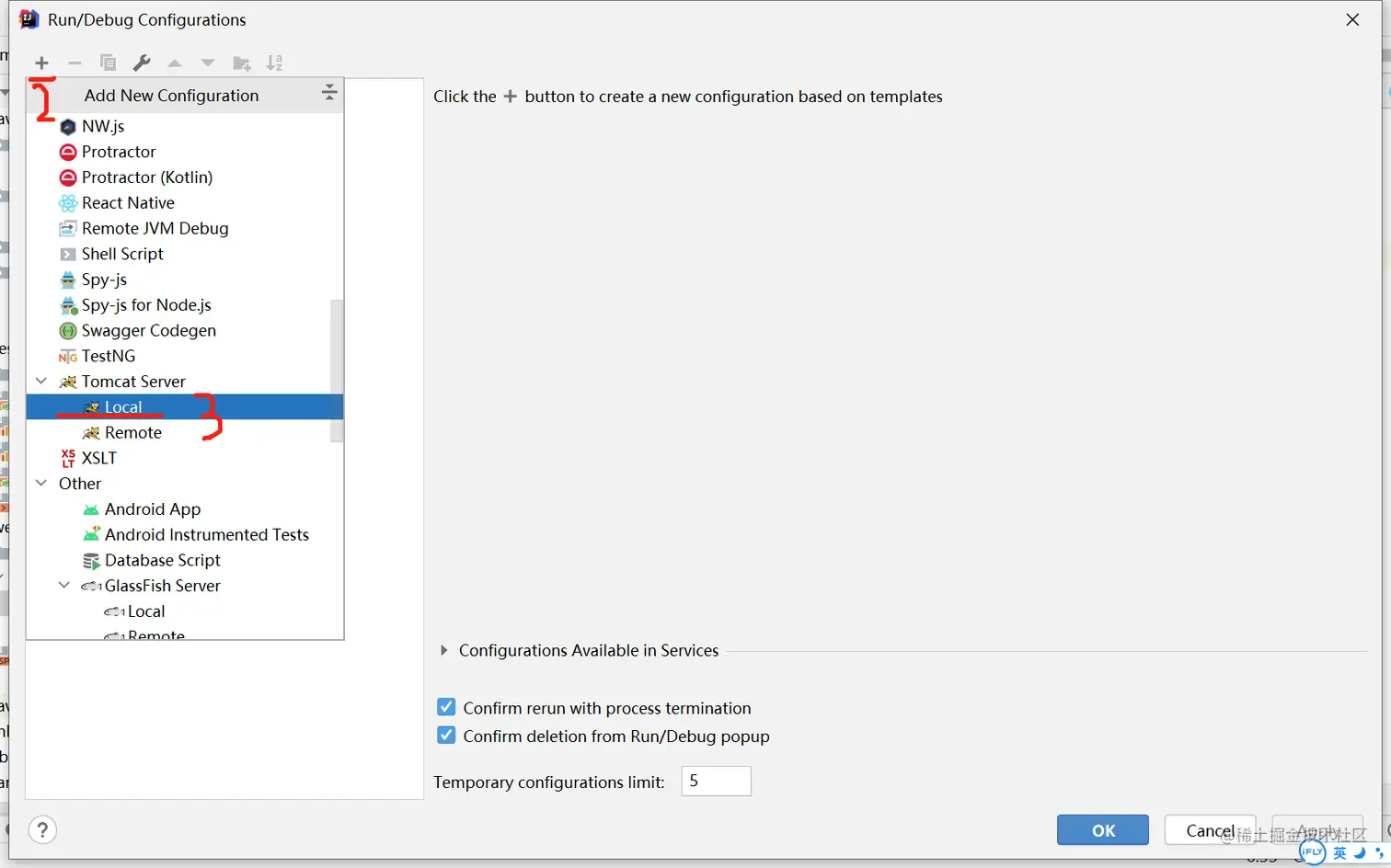Viewport: 1391px width, 868px height.
Task: Collapse the Tomcat Server tree node
Action: click(41, 381)
